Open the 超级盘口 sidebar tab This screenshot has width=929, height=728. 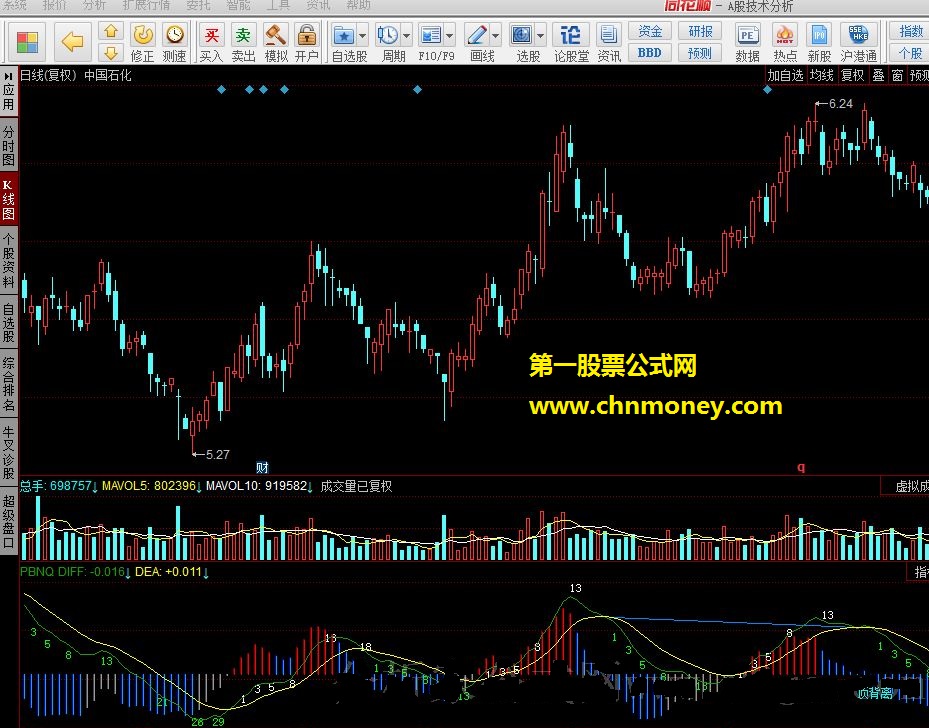pyautogui.click(x=8, y=521)
